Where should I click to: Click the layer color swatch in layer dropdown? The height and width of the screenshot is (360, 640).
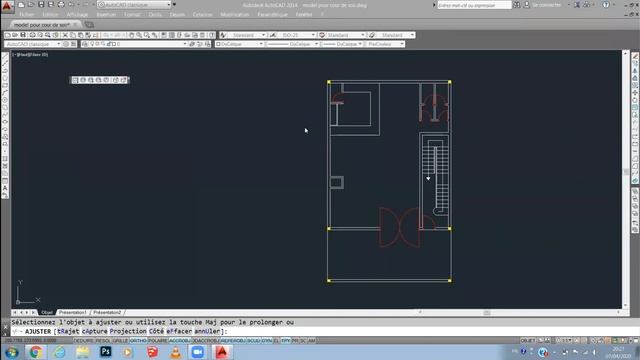click(114, 44)
